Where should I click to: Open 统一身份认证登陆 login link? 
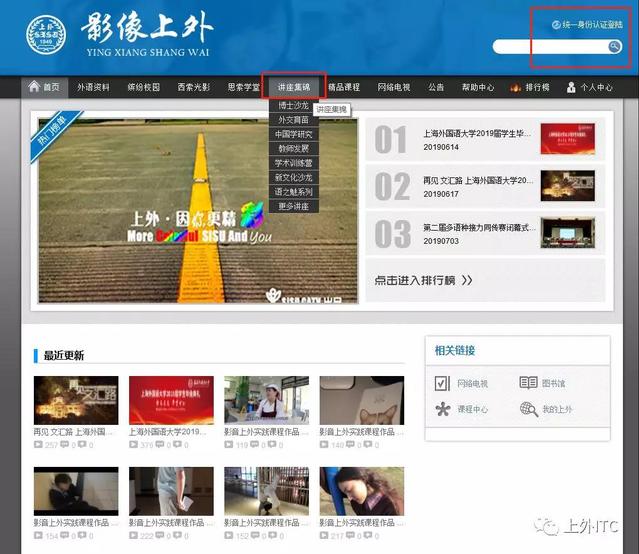[592, 25]
